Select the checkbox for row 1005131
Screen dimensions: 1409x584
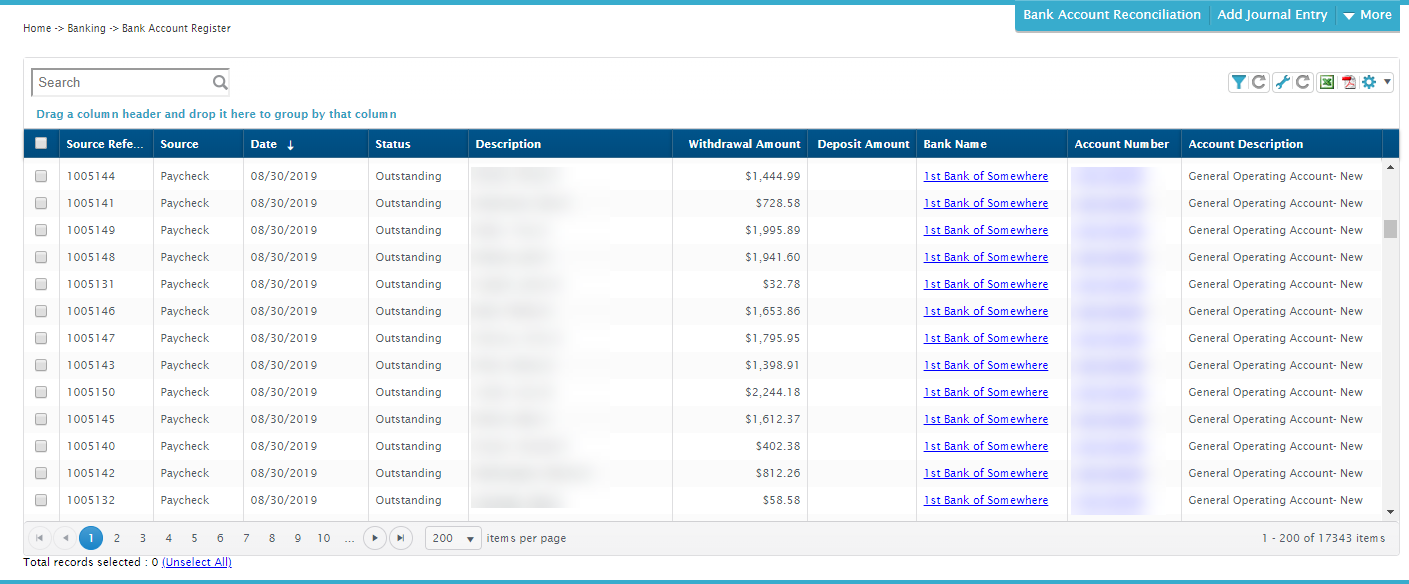coord(41,284)
